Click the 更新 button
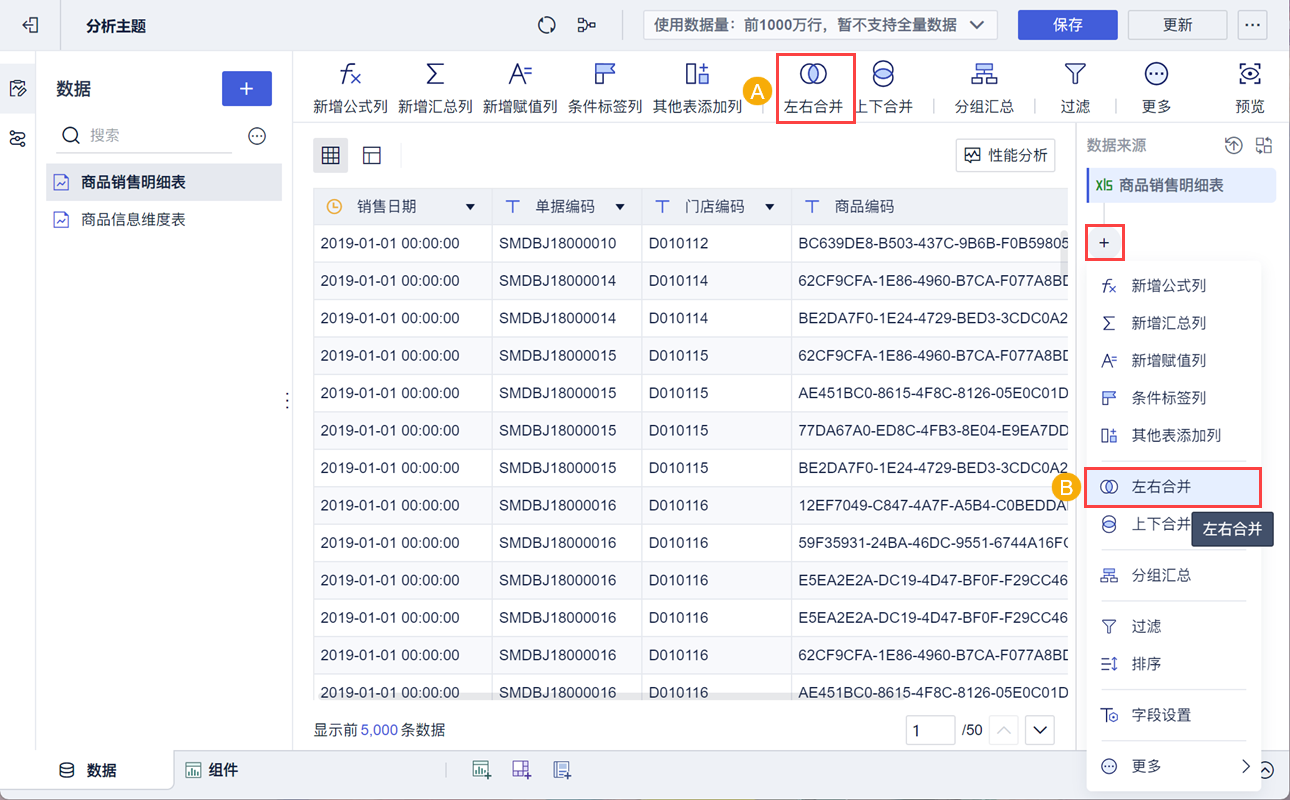Image resolution: width=1290 pixels, height=800 pixels. [1177, 25]
